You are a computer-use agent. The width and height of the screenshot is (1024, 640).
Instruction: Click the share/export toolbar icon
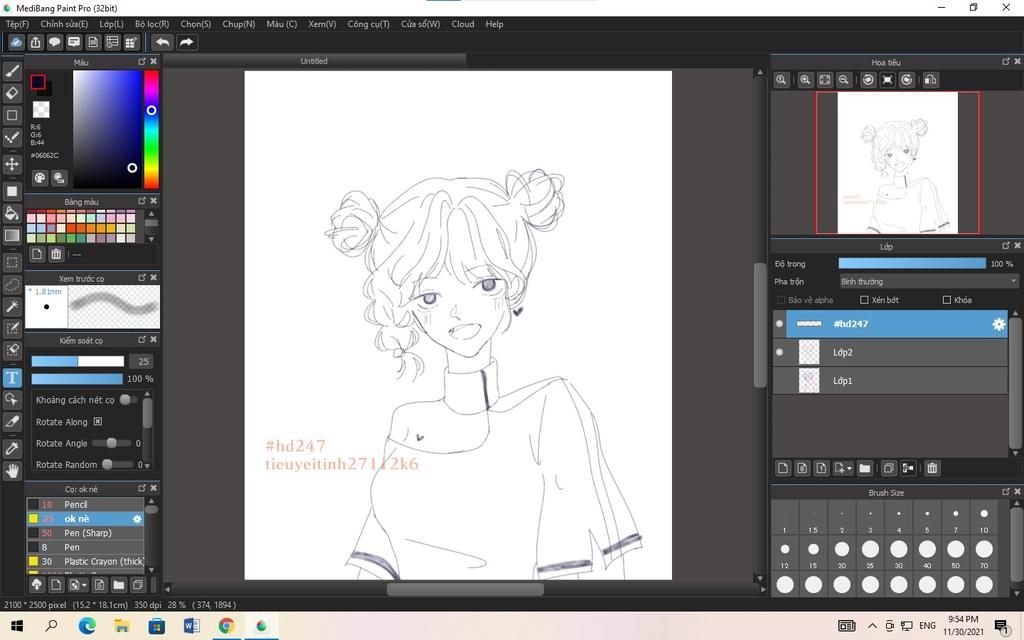pyautogui.click(x=35, y=42)
